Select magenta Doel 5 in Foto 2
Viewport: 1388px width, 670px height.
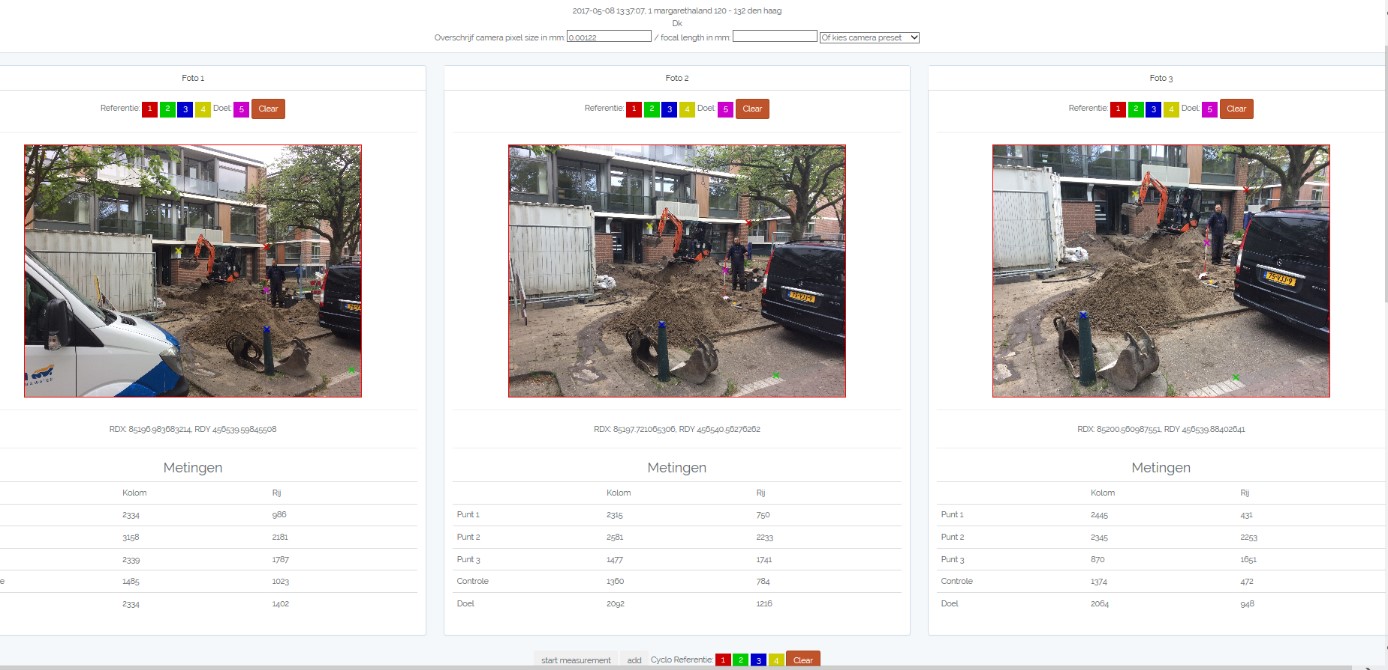pos(725,109)
